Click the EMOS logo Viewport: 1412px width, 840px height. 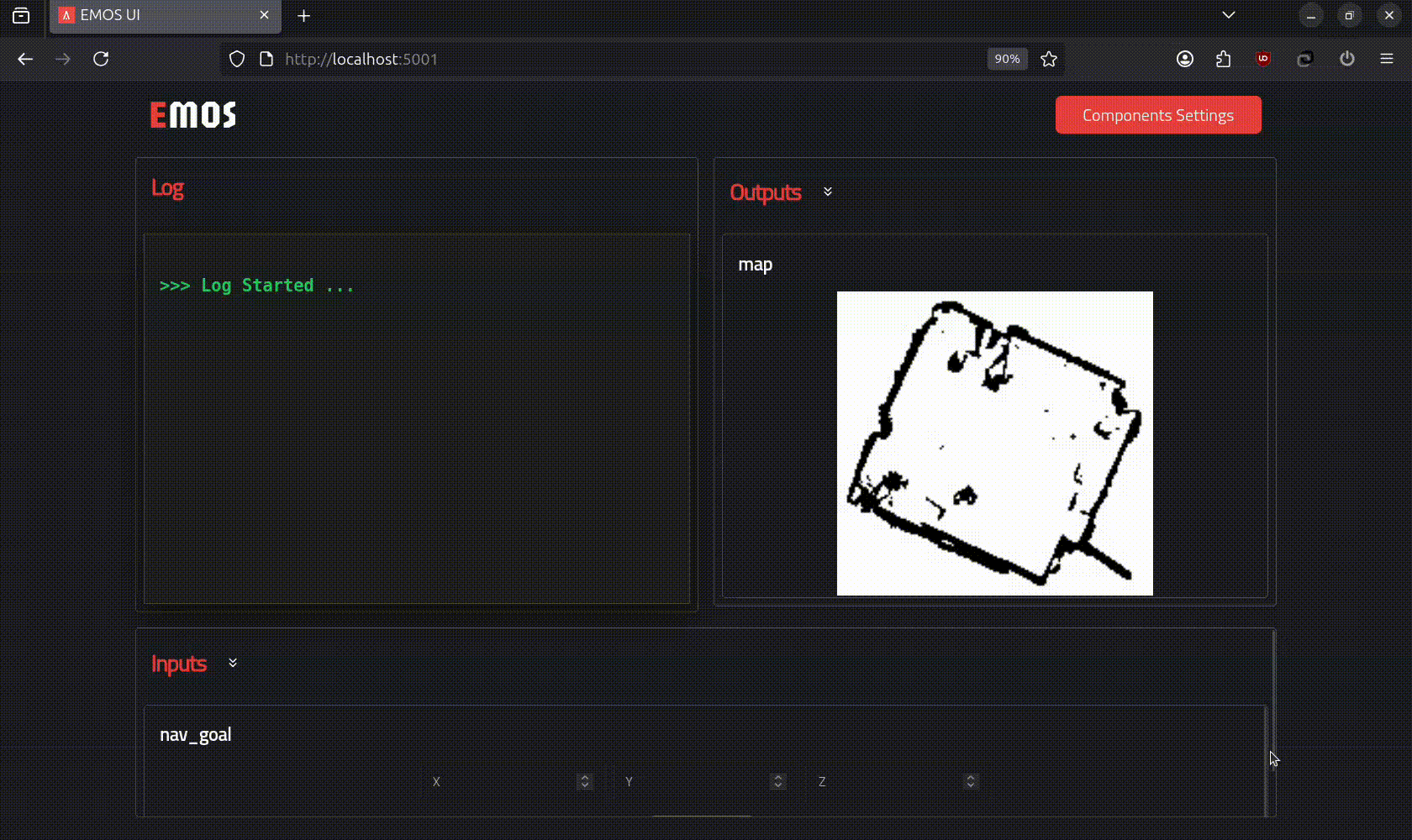click(192, 114)
